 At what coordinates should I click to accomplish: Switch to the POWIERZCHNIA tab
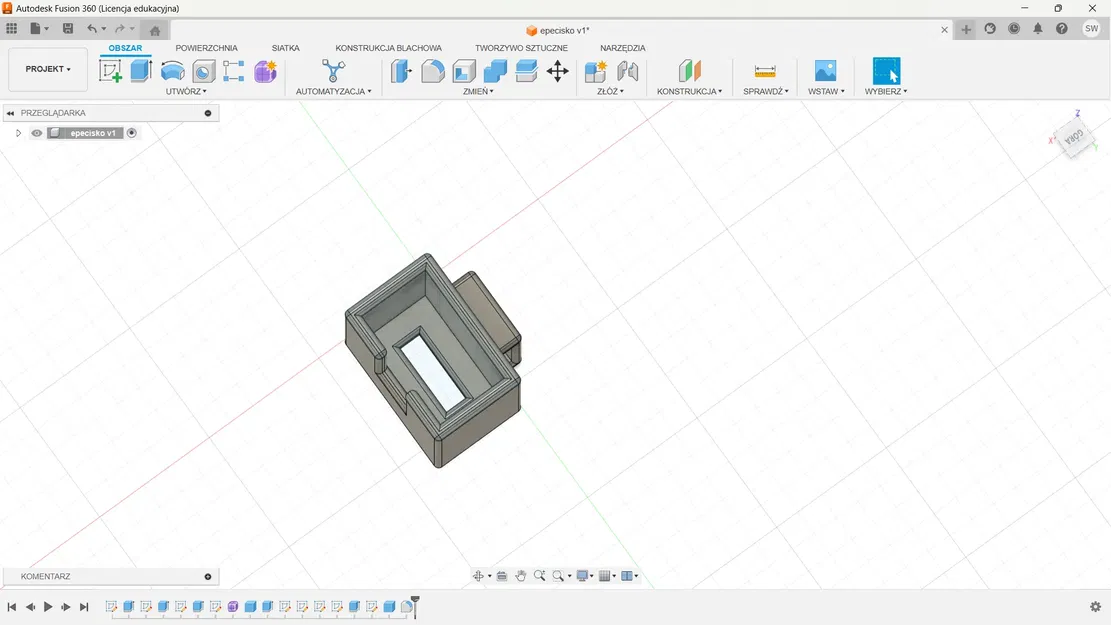click(206, 48)
